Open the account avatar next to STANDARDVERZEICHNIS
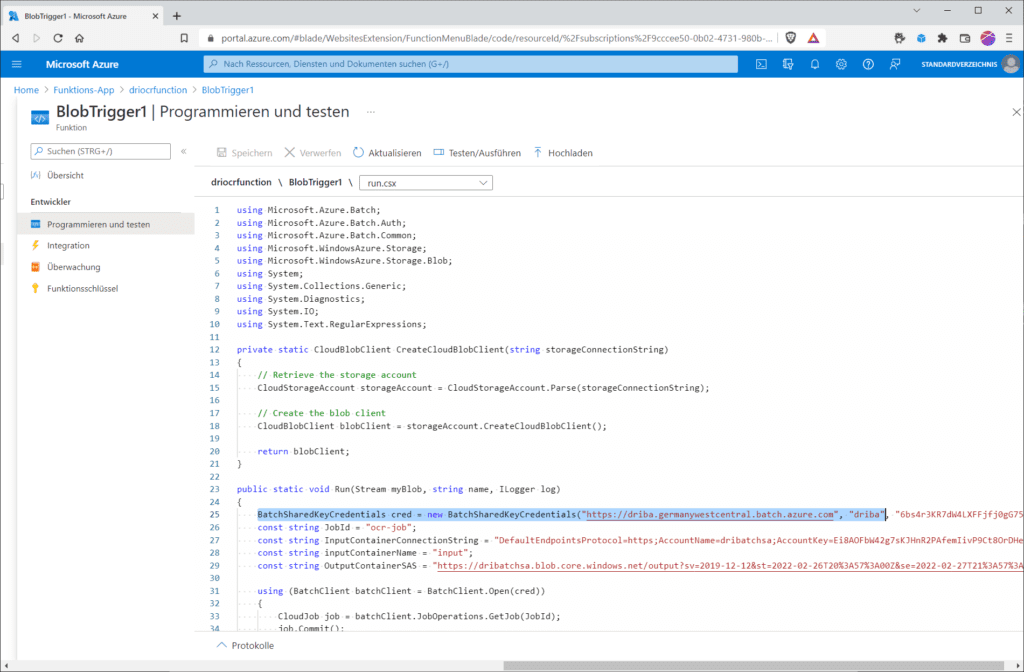The width and height of the screenshot is (1024, 672). 1011,64
